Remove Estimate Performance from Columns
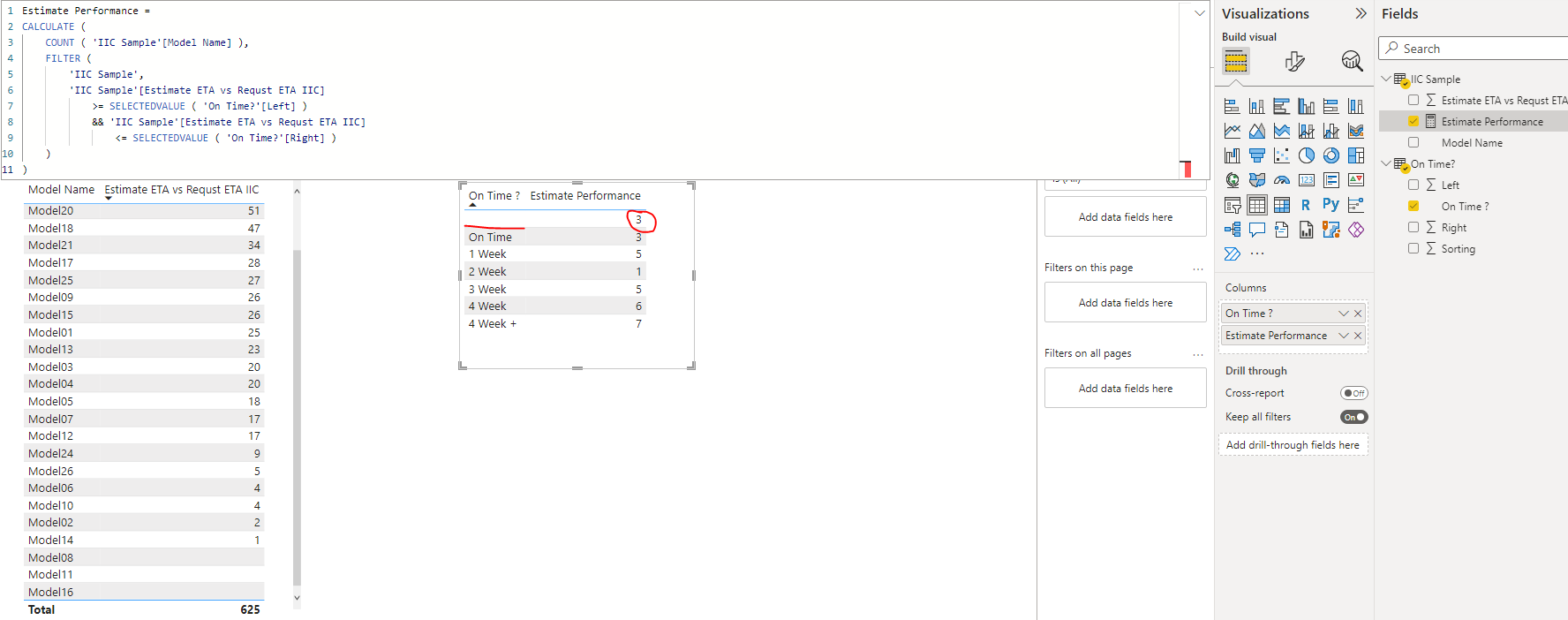This screenshot has width=1568, height=620. tap(1358, 336)
